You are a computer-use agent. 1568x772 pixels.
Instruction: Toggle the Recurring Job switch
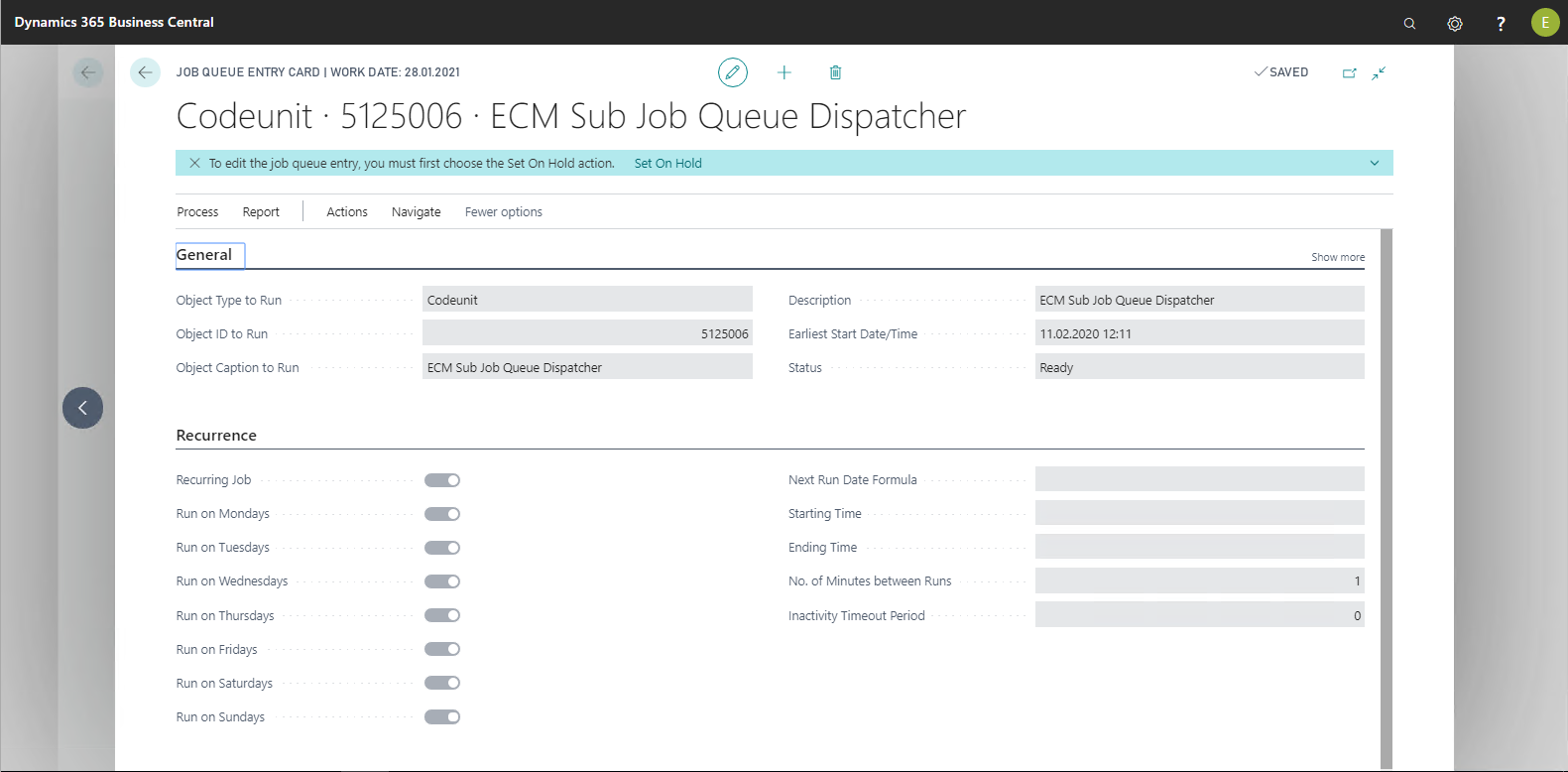[x=442, y=480]
